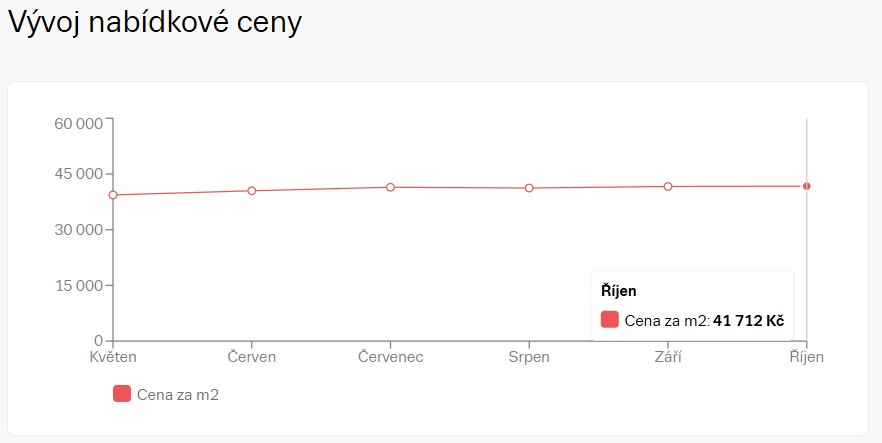Click the Říjen title in the tooltip
Screen dimensions: 882x443
click(x=619, y=291)
